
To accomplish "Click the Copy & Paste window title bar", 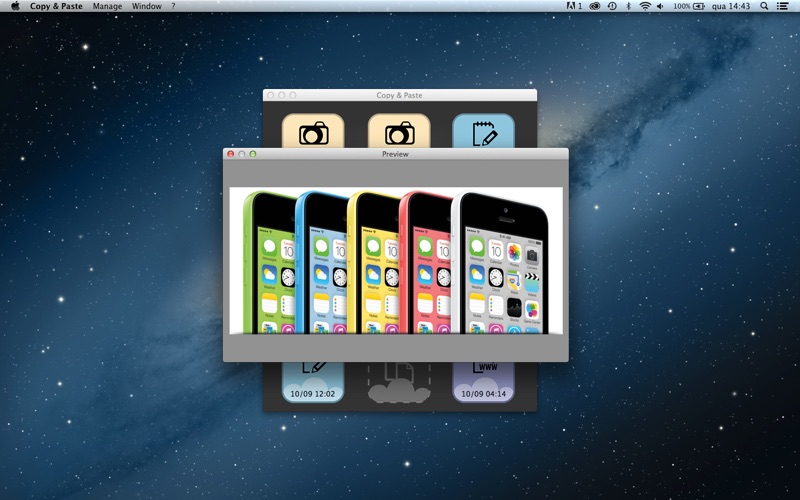I will (399, 95).
